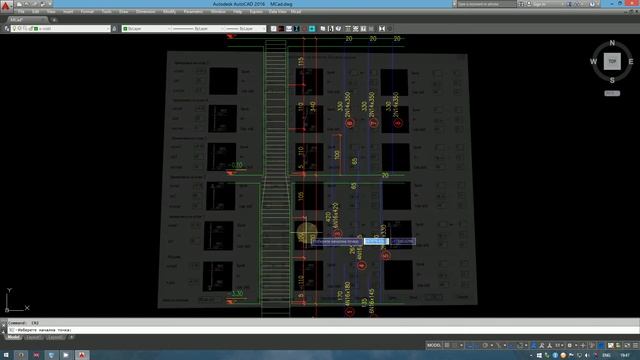Expand the ByLayer linetype dropdown
This screenshot has height=360, width=640.
click(x=223, y=29)
